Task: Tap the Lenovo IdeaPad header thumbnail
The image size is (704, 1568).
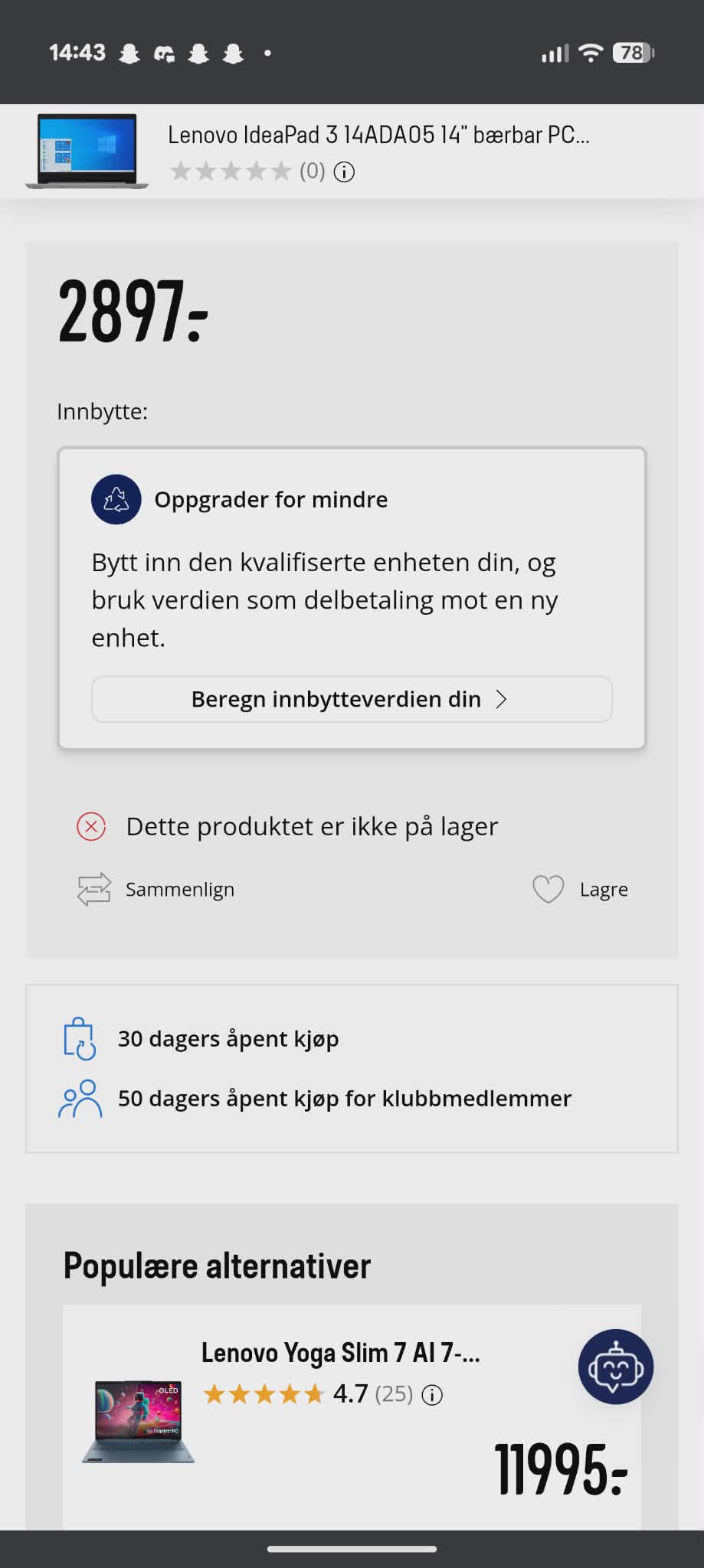Action: (x=87, y=151)
